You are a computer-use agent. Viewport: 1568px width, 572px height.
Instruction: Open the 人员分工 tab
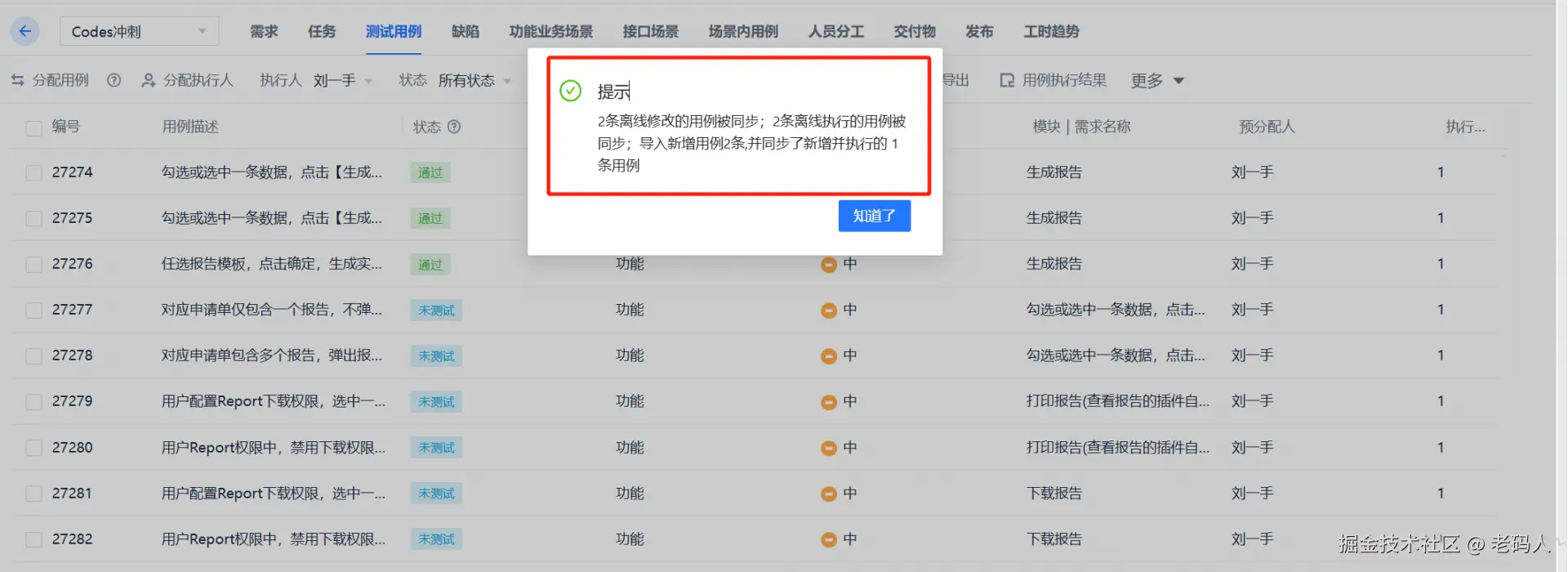tap(836, 31)
